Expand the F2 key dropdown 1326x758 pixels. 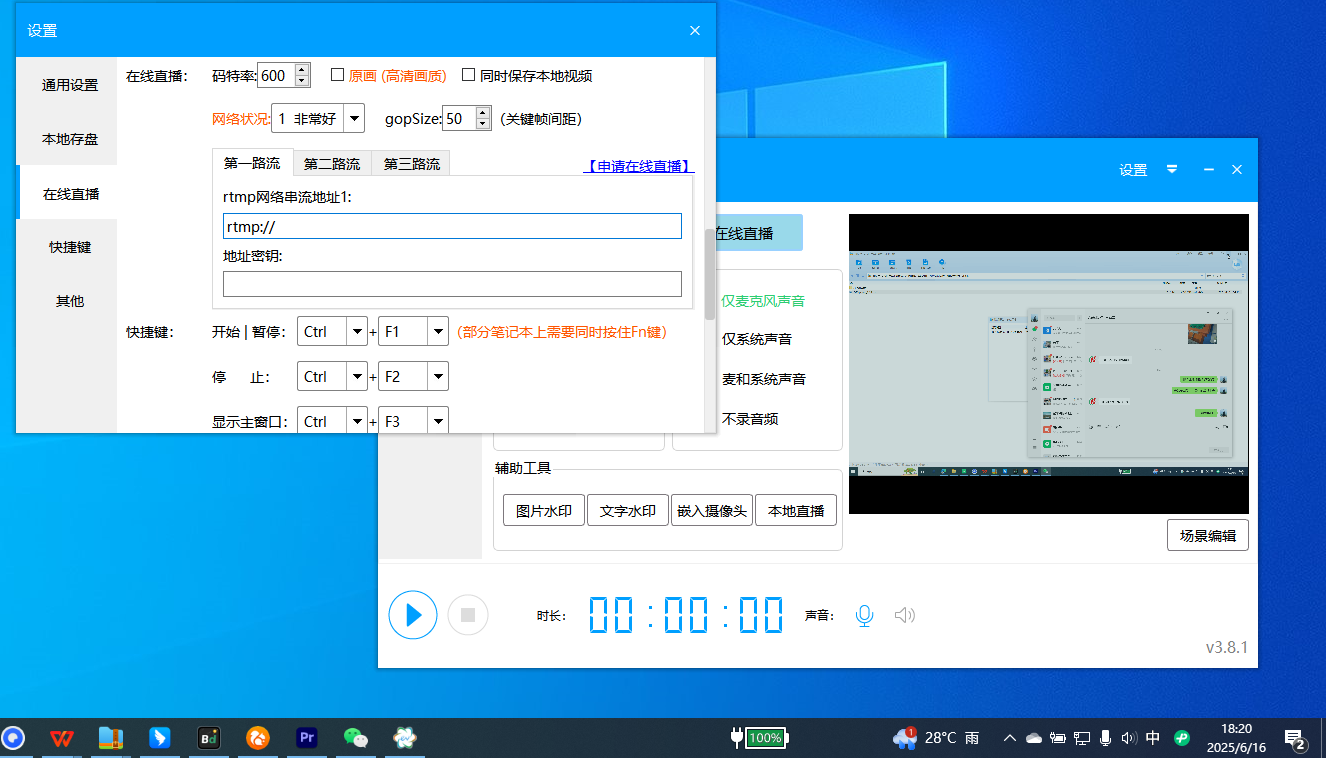[x=438, y=376]
